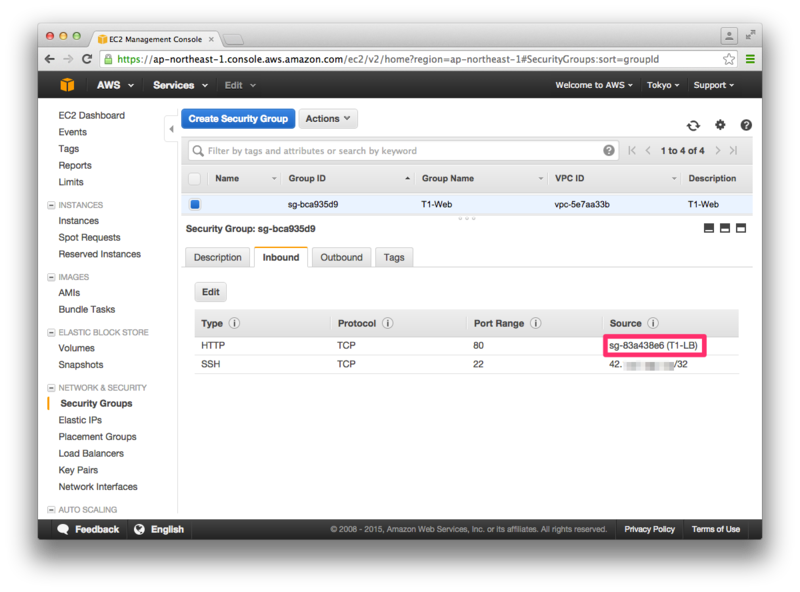The width and height of the screenshot is (800, 592).
Task: Reload the page with the refresh icon
Action: pyautogui.click(x=87, y=59)
